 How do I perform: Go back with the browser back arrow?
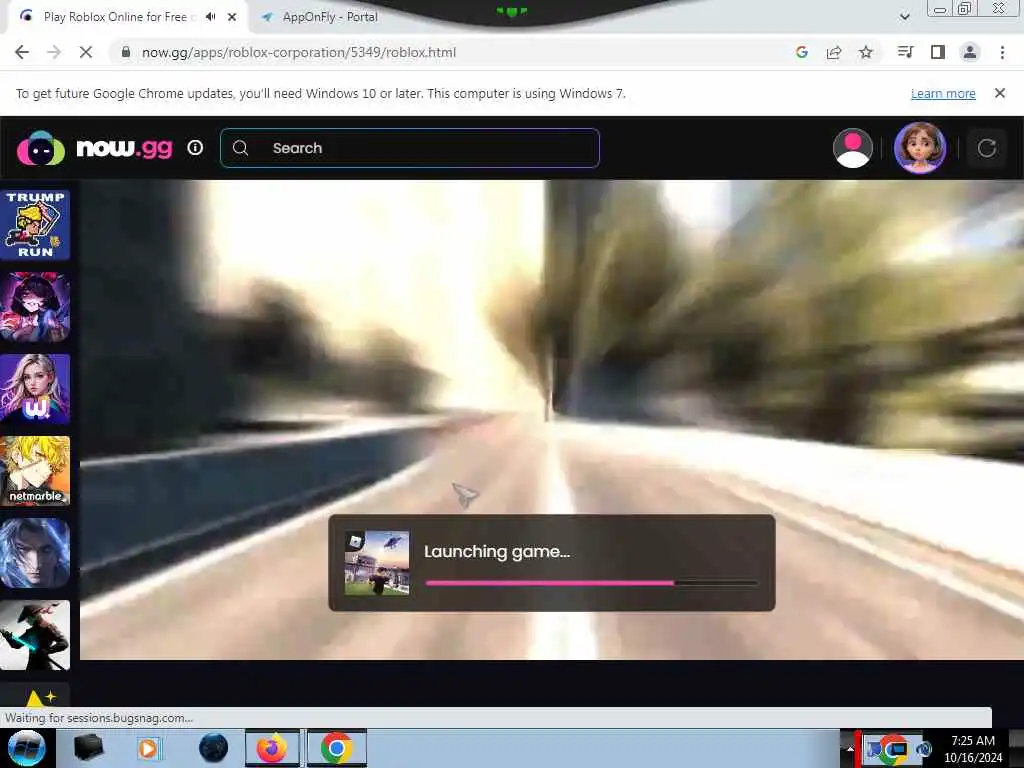coord(22,52)
